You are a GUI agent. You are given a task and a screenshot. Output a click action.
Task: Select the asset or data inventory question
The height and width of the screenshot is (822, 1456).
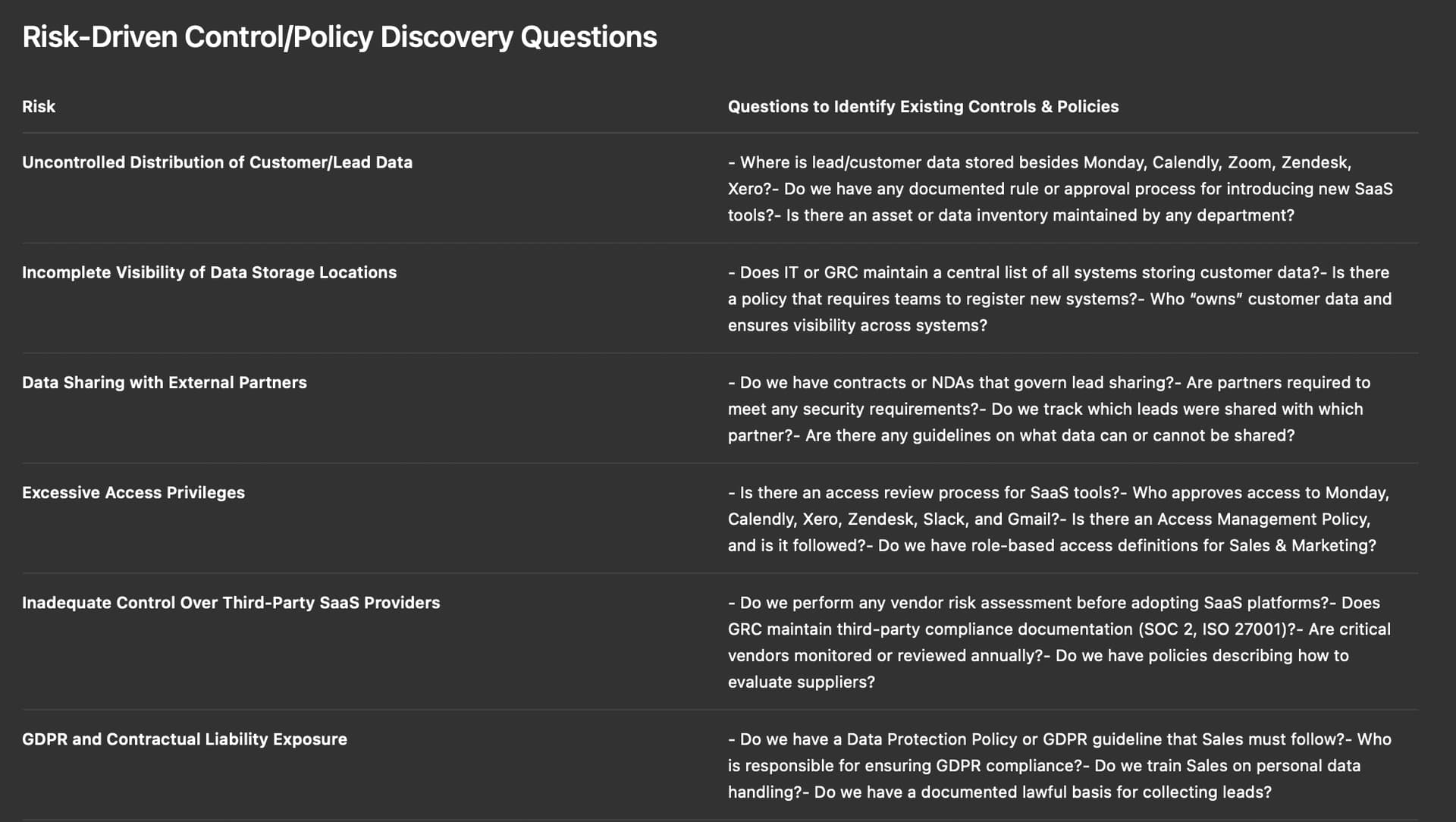[1040, 215]
